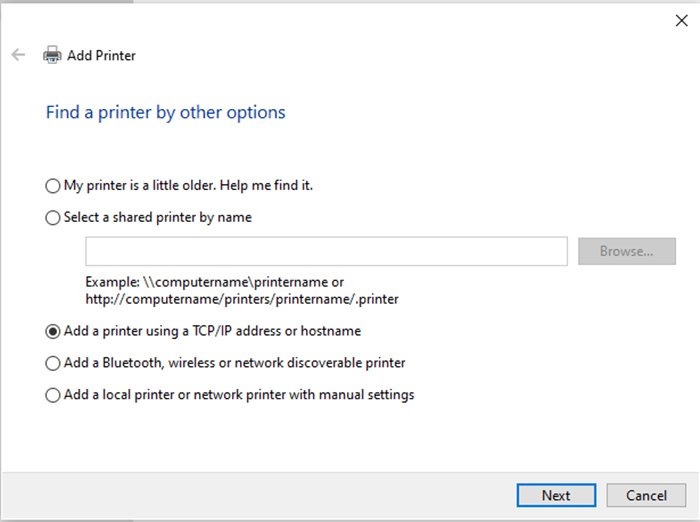The width and height of the screenshot is (700, 522).
Task: Click inside the shared printer name text box
Action: [x=326, y=251]
